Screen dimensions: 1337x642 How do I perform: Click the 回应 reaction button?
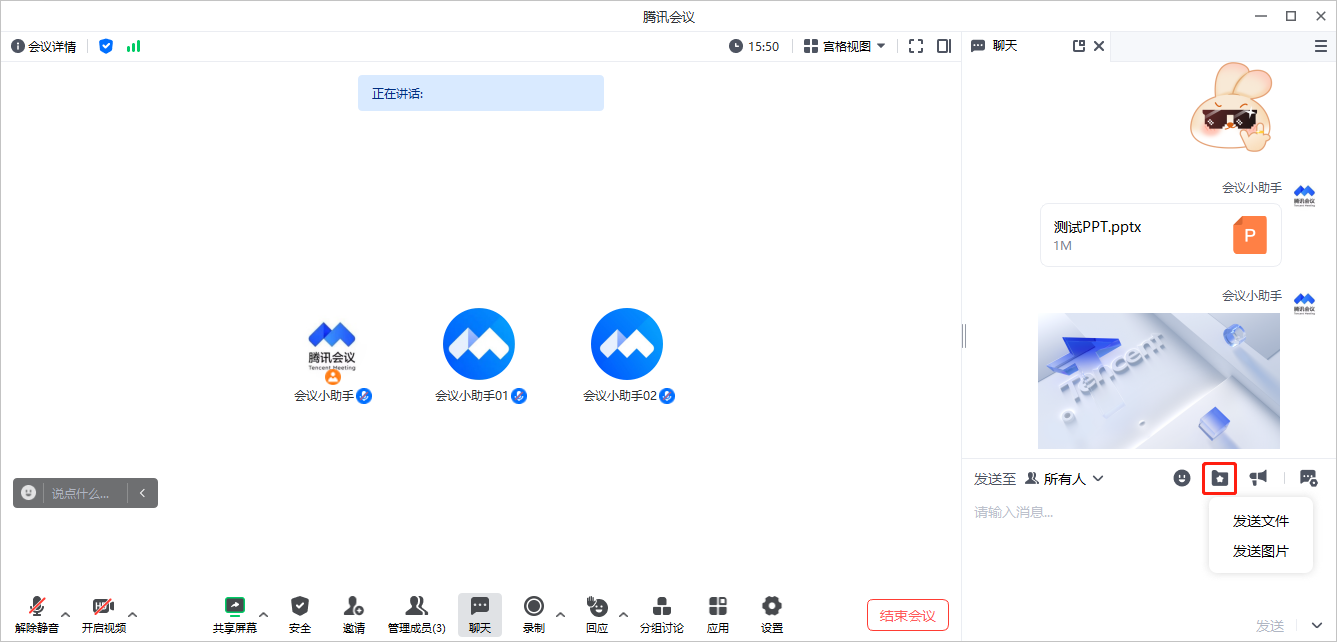(x=597, y=615)
